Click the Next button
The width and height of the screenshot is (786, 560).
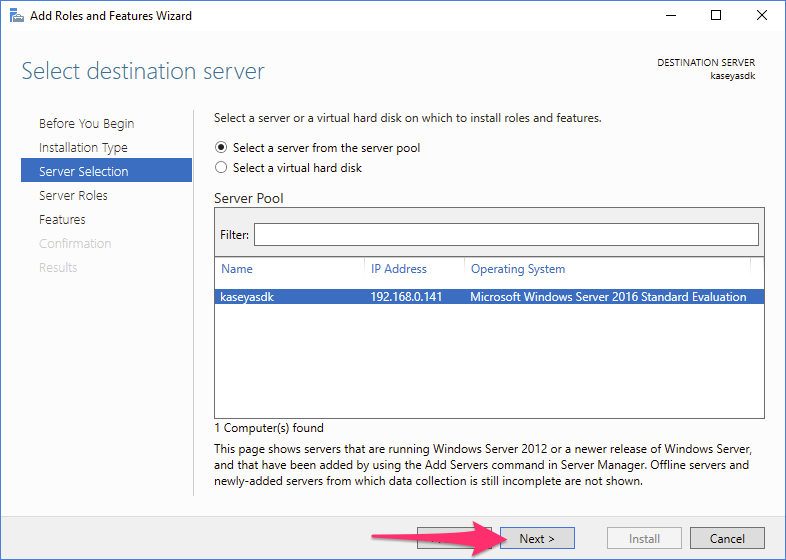pos(537,538)
